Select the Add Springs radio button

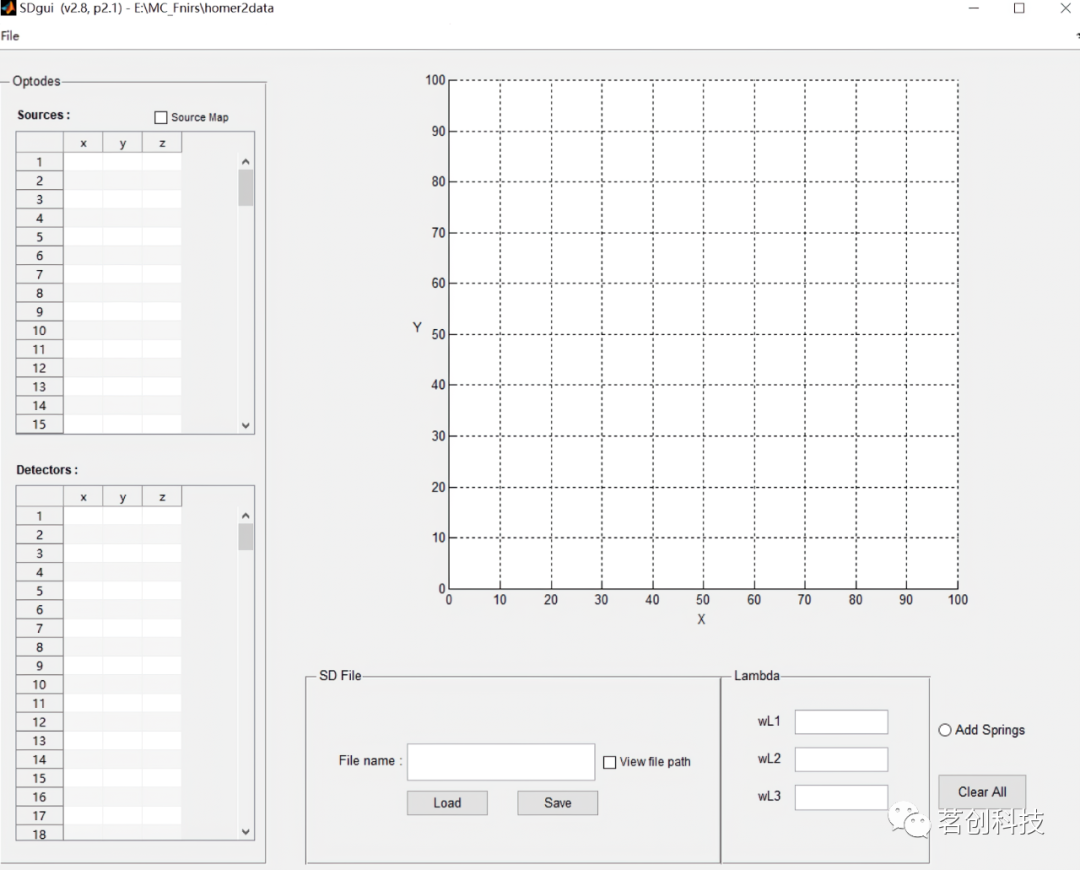click(x=945, y=730)
